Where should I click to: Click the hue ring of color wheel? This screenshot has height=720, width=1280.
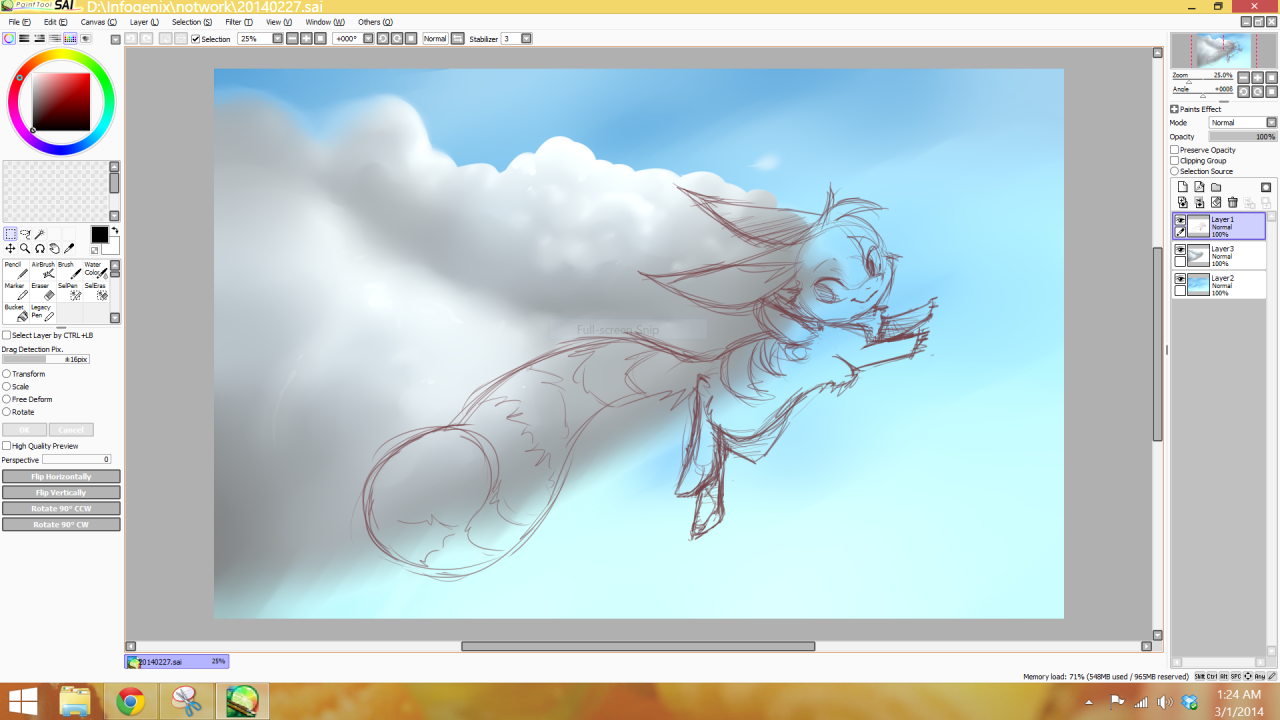point(61,56)
